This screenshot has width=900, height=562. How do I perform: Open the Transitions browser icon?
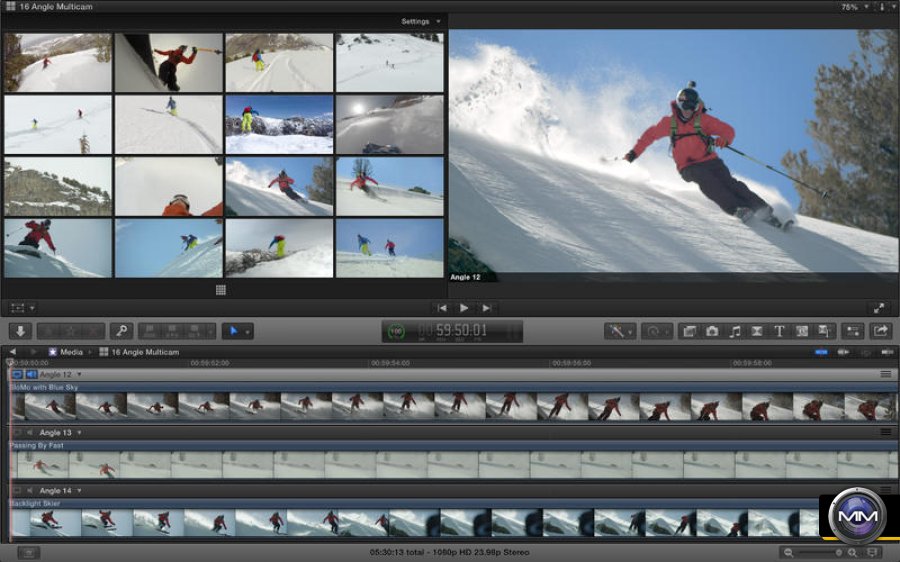pyautogui.click(x=757, y=331)
